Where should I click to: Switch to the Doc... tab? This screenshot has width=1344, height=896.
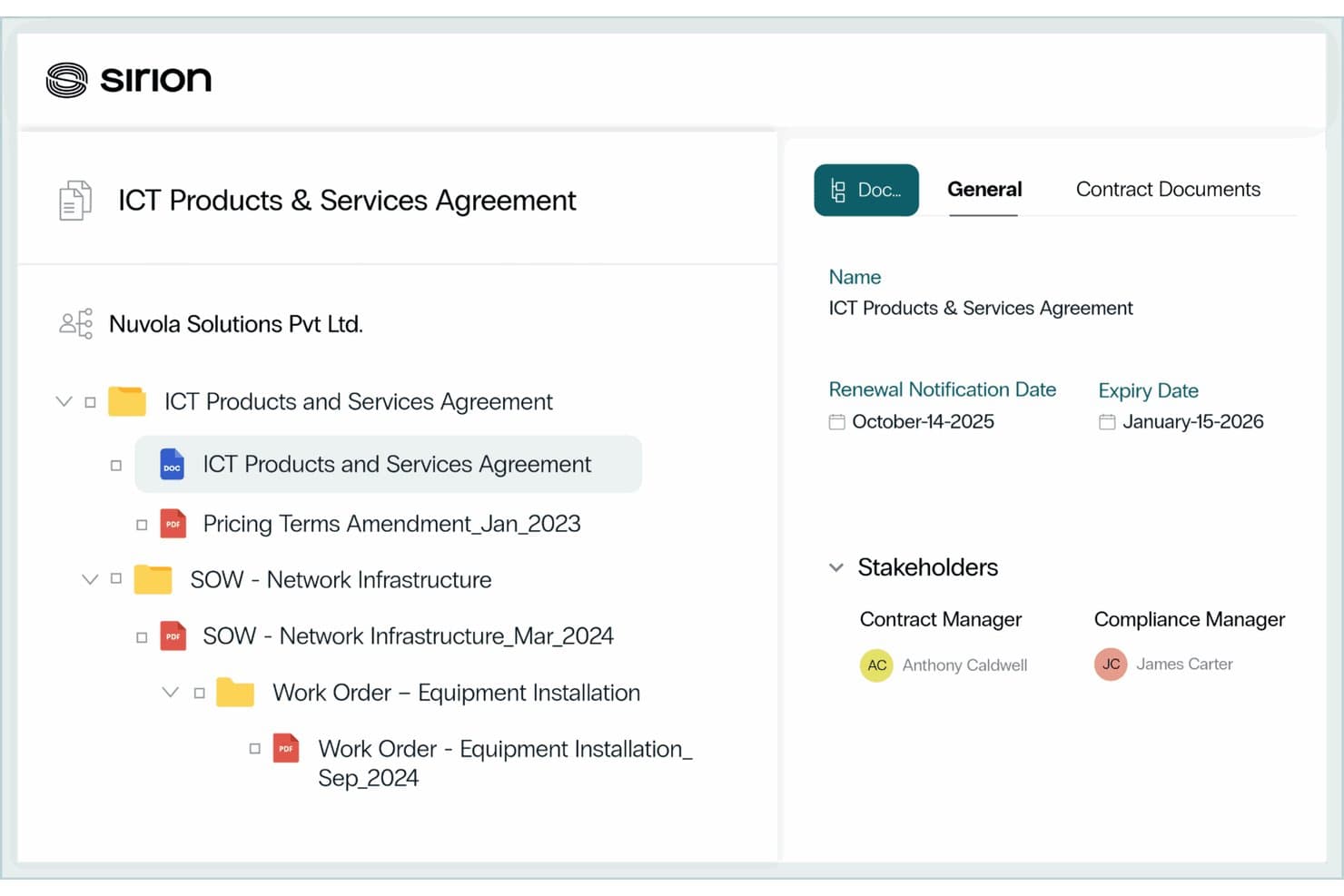click(x=866, y=190)
